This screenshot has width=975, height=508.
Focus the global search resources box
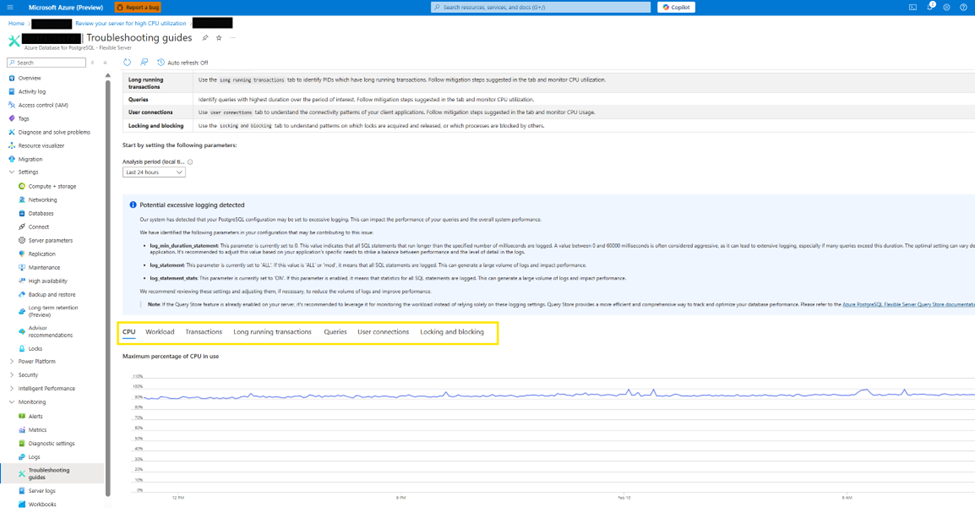pyautogui.click(x=541, y=7)
